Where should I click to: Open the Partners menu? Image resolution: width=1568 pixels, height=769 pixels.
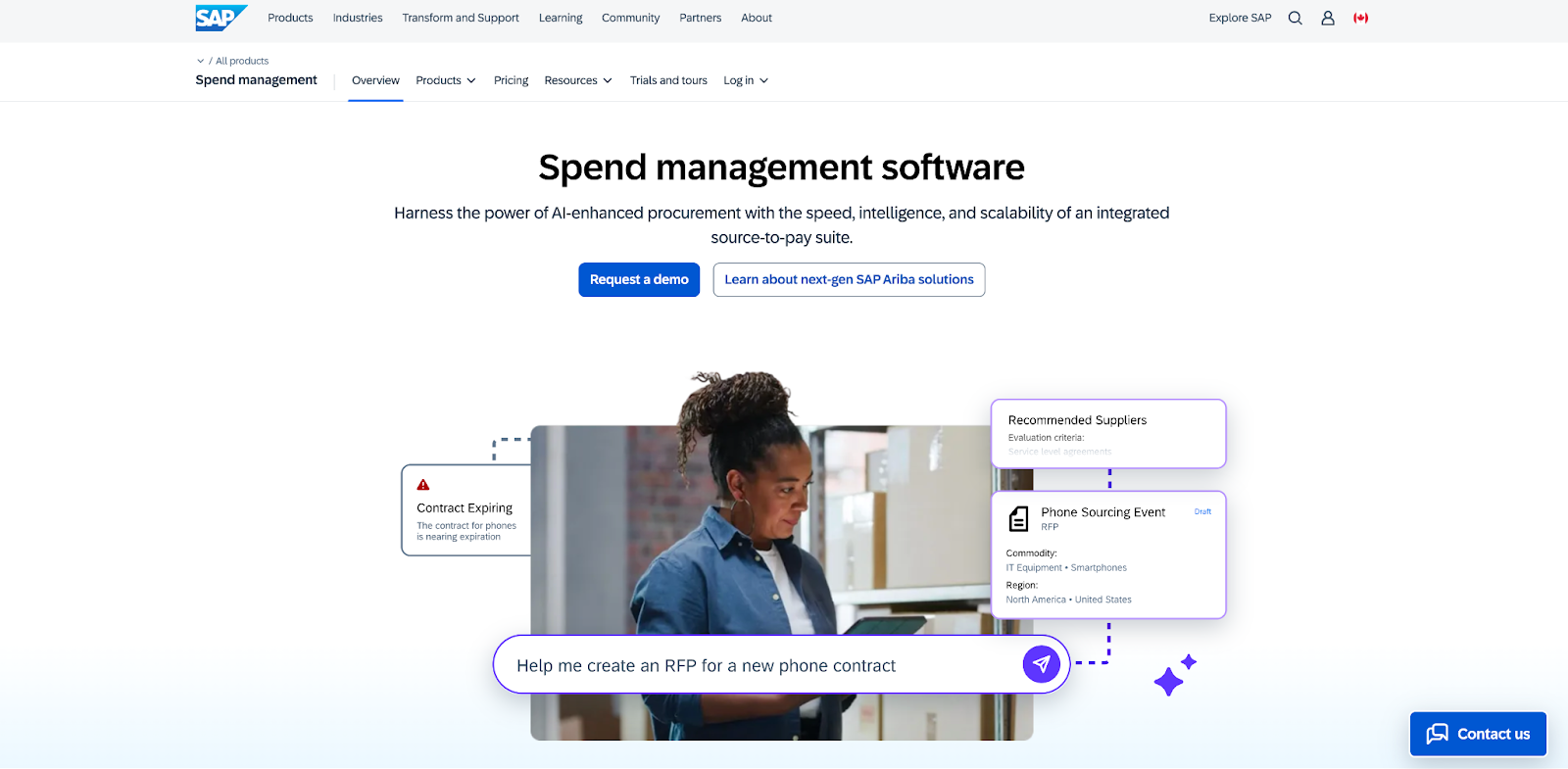tap(701, 18)
